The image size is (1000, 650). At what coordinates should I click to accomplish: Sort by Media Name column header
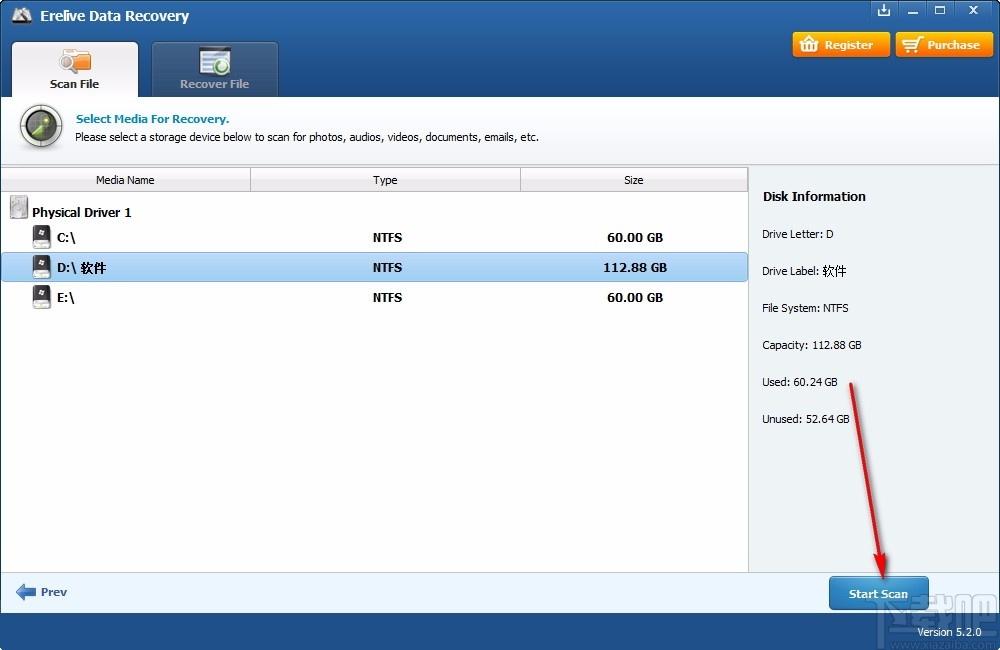click(x=126, y=180)
